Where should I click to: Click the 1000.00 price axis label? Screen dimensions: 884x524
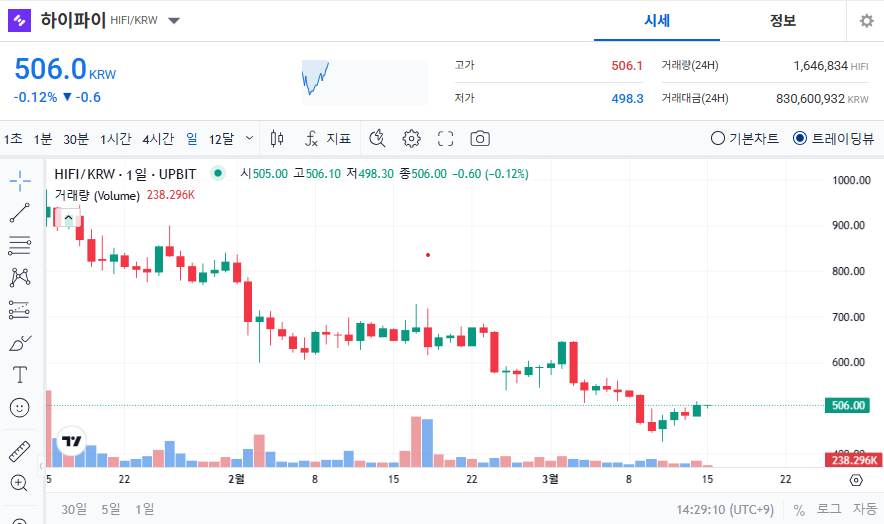click(851, 180)
